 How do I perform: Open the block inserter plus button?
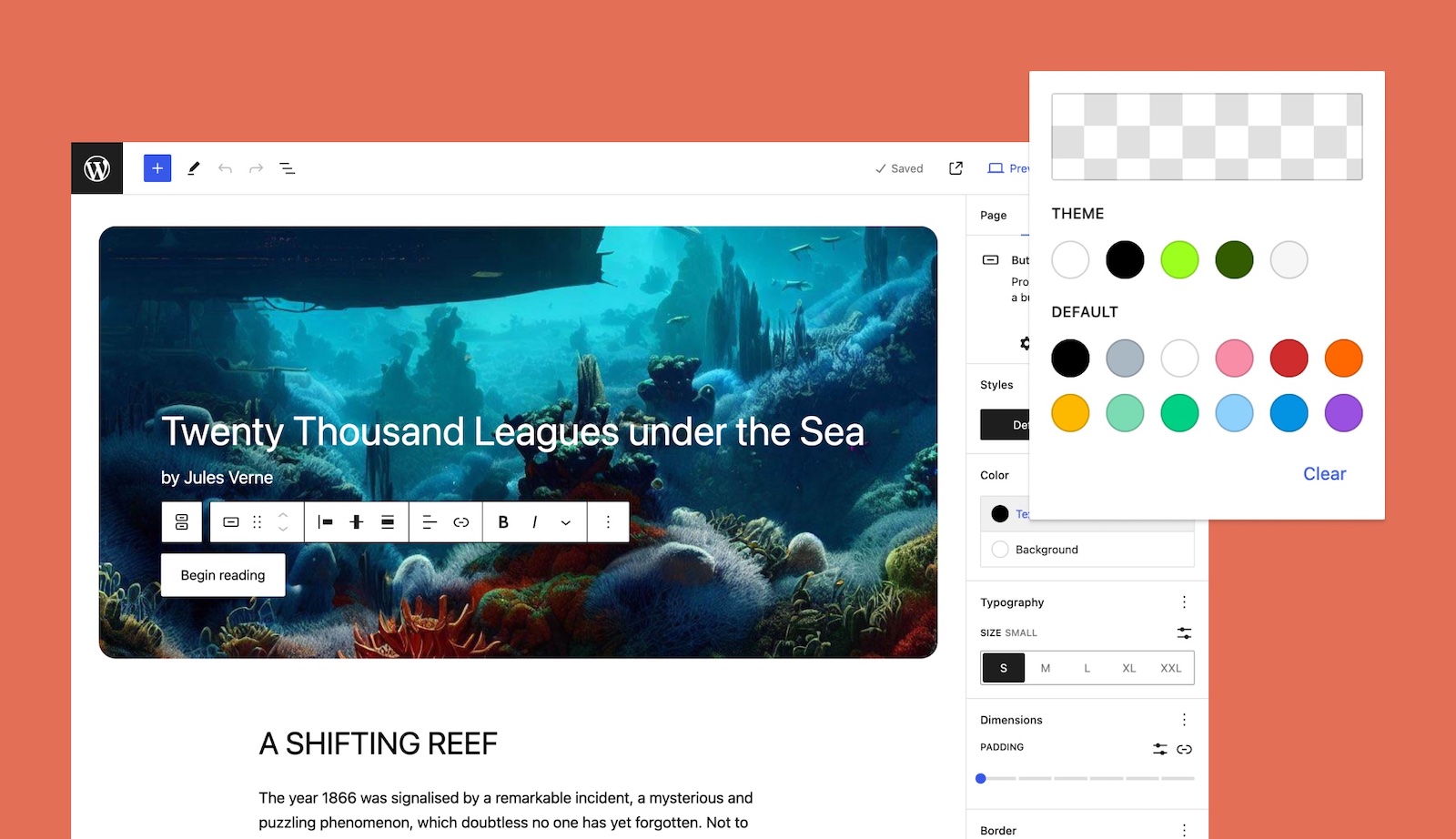[x=157, y=168]
